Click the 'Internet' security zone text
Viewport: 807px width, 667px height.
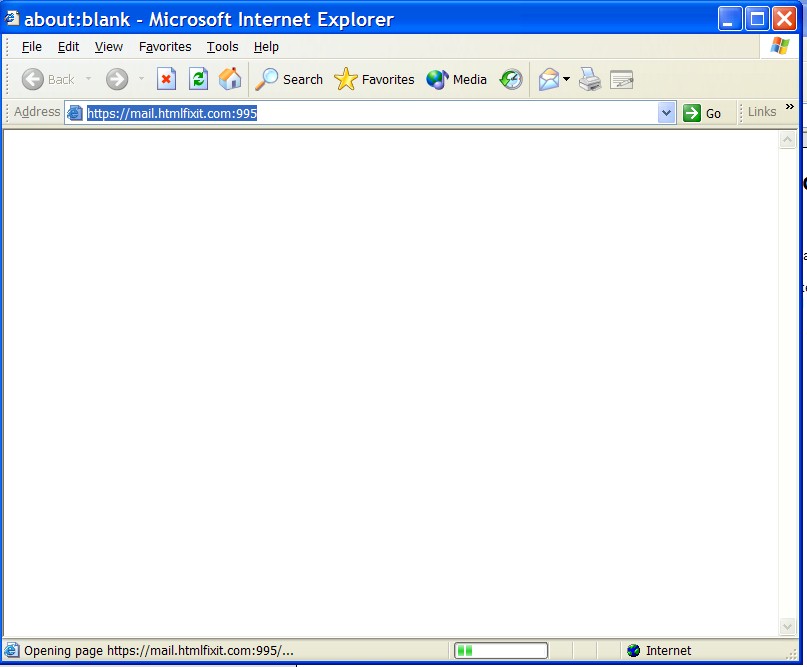tap(668, 651)
